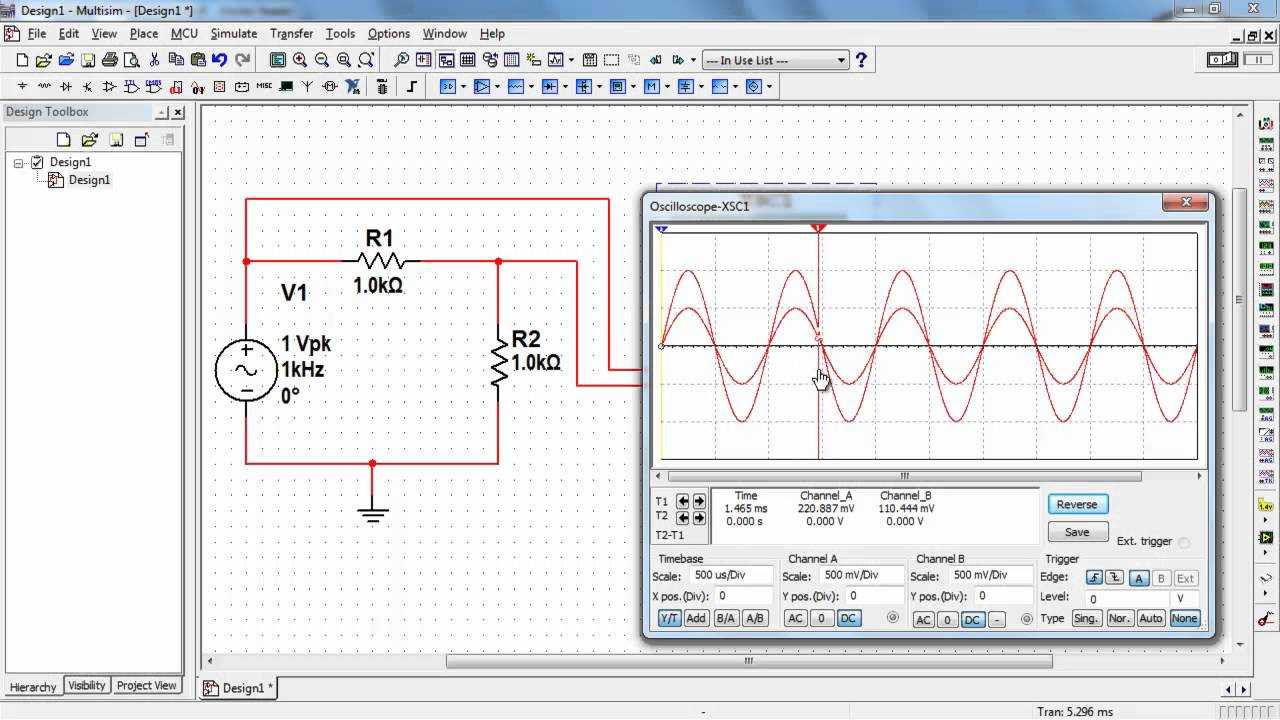Screen dimensions: 1280x720
Task: Click the Cut scissors icon
Action: pos(154,60)
